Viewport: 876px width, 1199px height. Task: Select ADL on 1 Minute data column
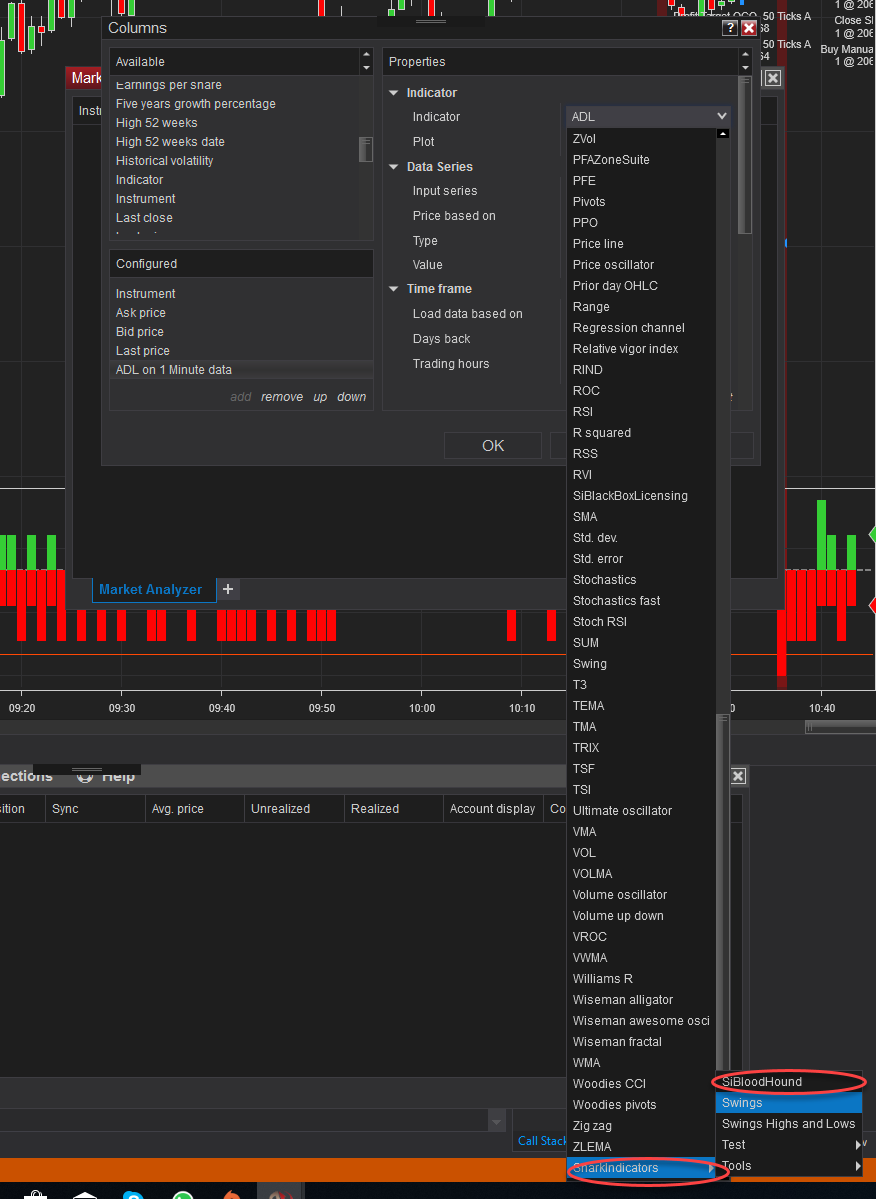[174, 370]
